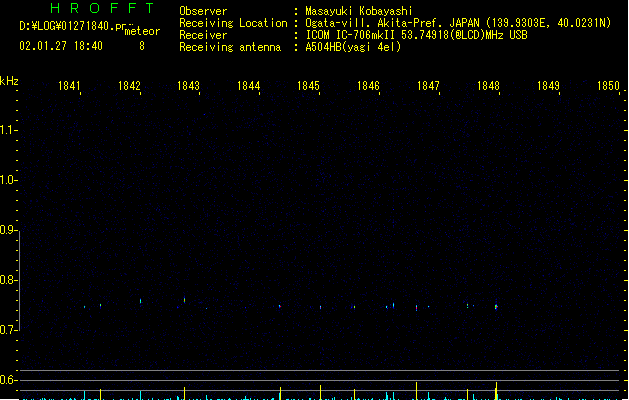Click the meteor count value 8
The width and height of the screenshot is (629, 400).
[x=142, y=46]
